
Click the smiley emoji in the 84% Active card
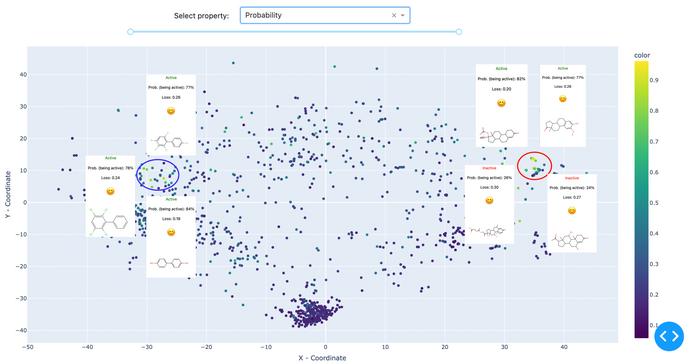tap(171, 232)
